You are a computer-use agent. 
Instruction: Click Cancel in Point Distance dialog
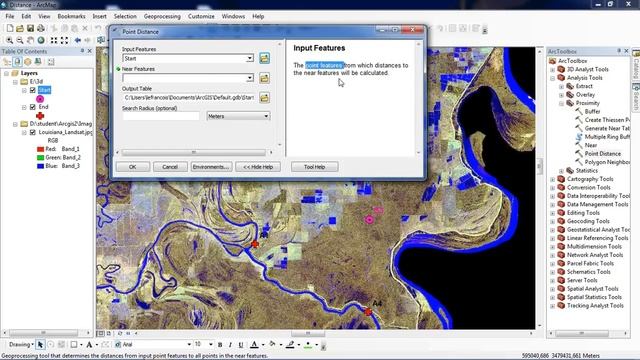click(170, 167)
